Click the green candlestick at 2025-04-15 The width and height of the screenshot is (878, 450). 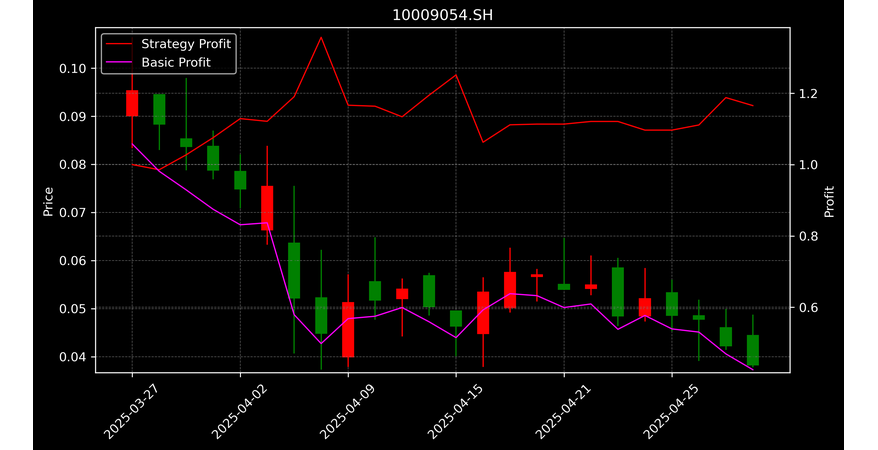coord(456,318)
